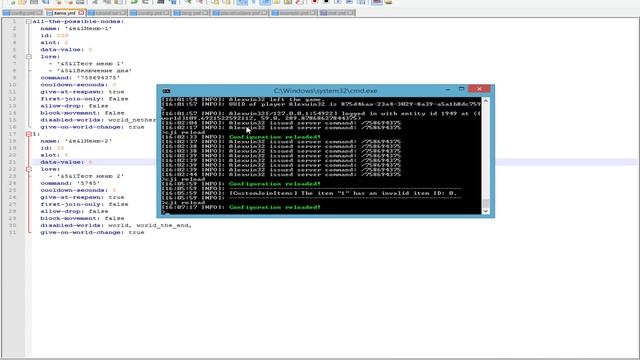The height and width of the screenshot is (360, 640).
Task: Click the 16:02:44 'issued server command' cmd line
Action: tap(281, 175)
